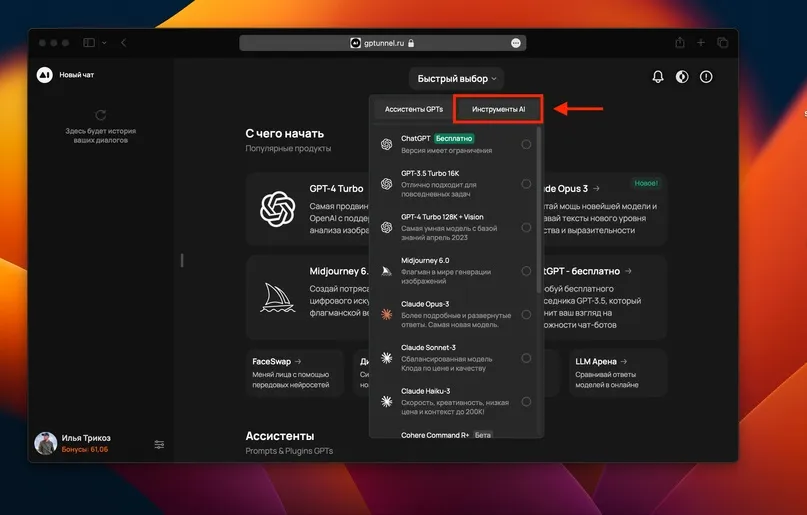Open the Claude Opus 3 card
The height and width of the screenshot is (515, 807).
point(605,209)
